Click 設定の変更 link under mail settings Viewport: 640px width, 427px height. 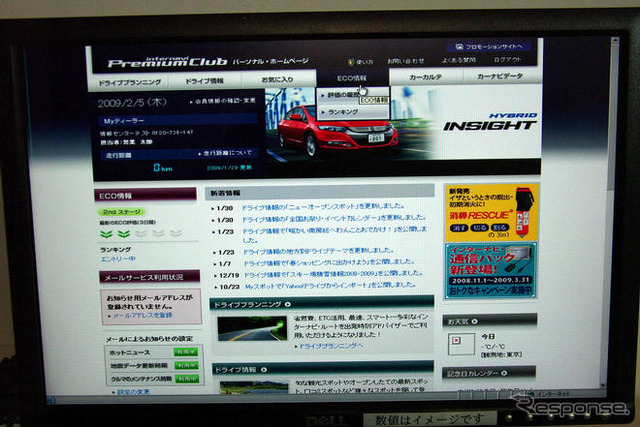(131, 392)
